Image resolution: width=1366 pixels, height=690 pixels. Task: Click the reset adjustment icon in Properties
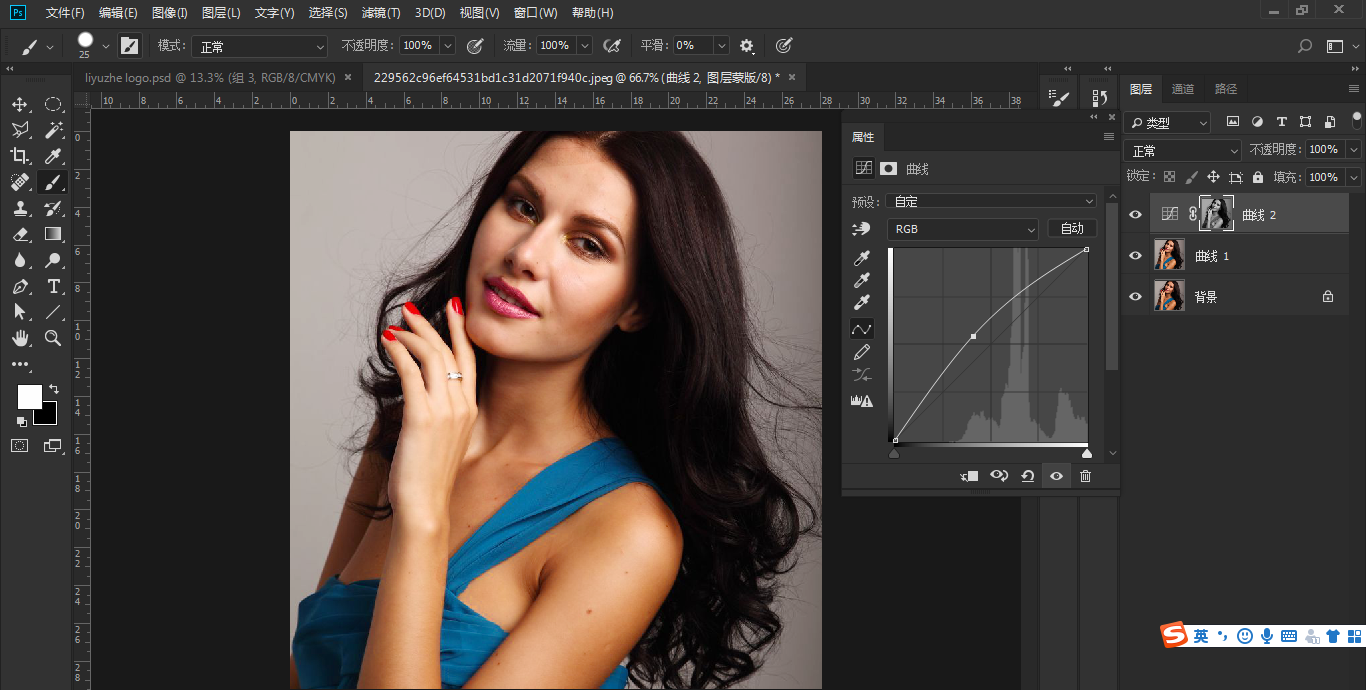tap(1027, 477)
